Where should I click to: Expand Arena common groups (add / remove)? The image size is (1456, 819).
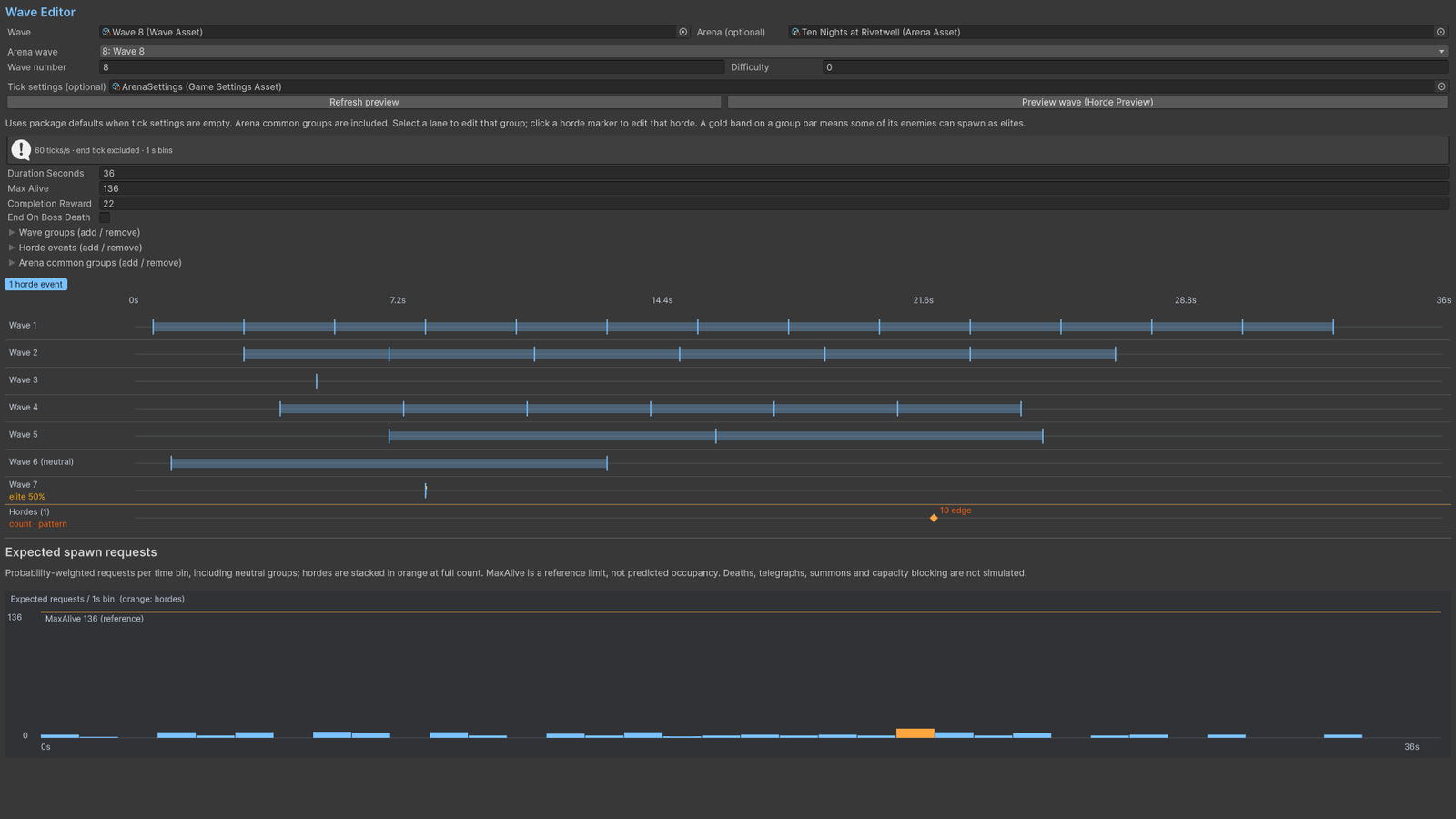click(x=95, y=263)
